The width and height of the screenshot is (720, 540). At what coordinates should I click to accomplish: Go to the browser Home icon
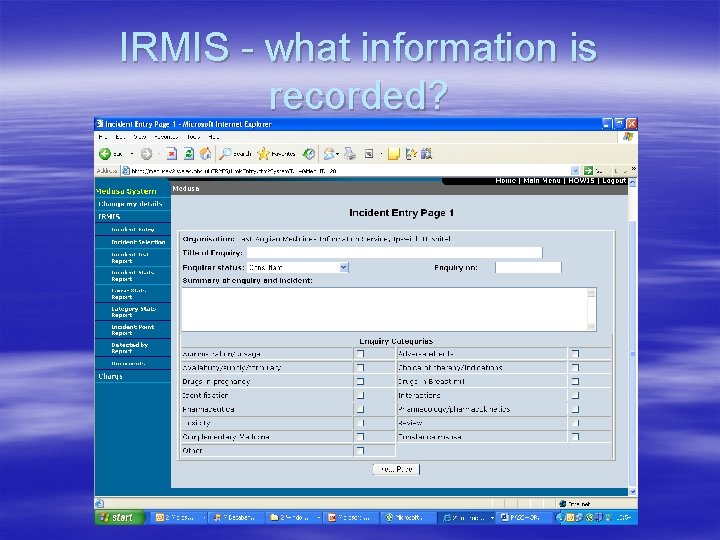(205, 154)
